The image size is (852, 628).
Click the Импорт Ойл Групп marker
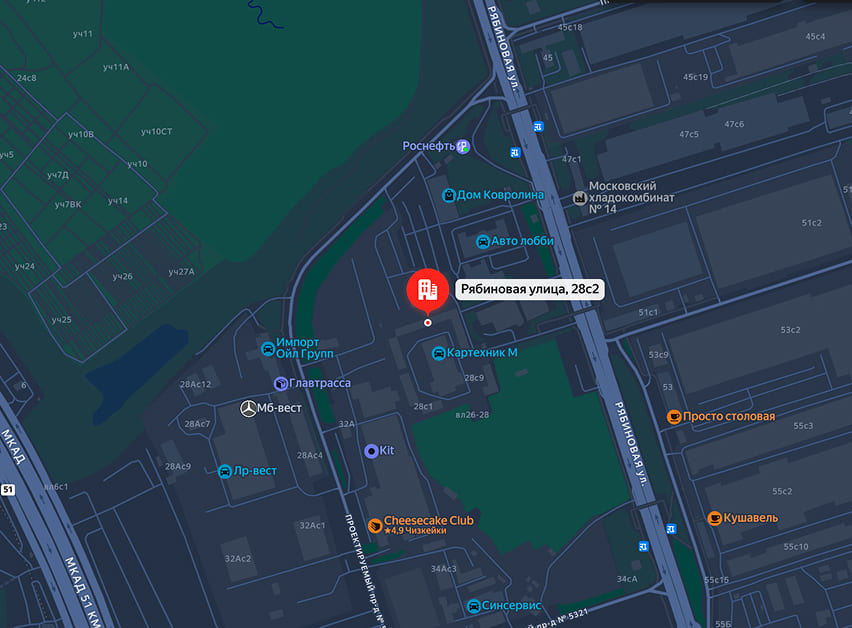268,348
